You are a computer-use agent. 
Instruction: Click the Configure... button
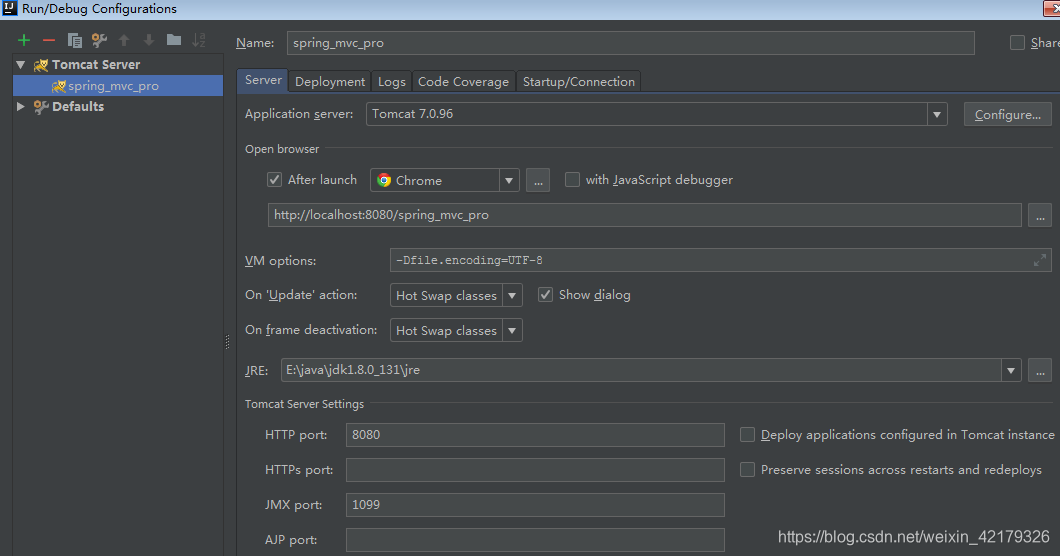coord(1007,114)
